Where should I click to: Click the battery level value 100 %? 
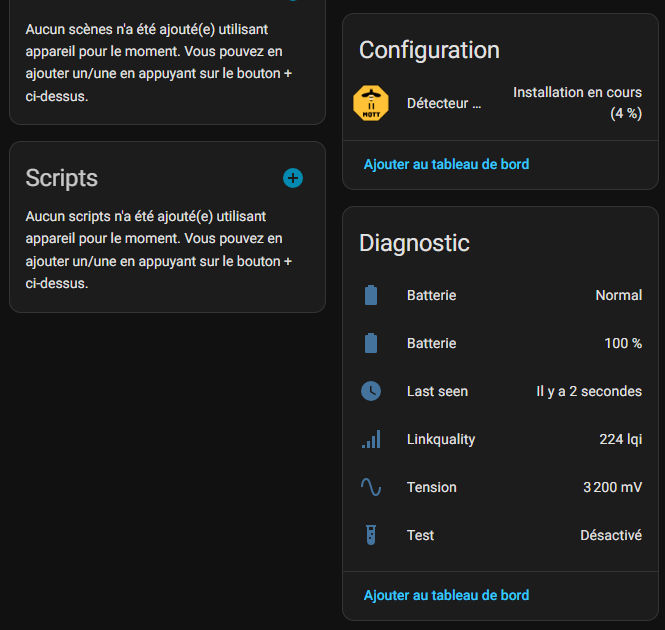[x=623, y=343]
